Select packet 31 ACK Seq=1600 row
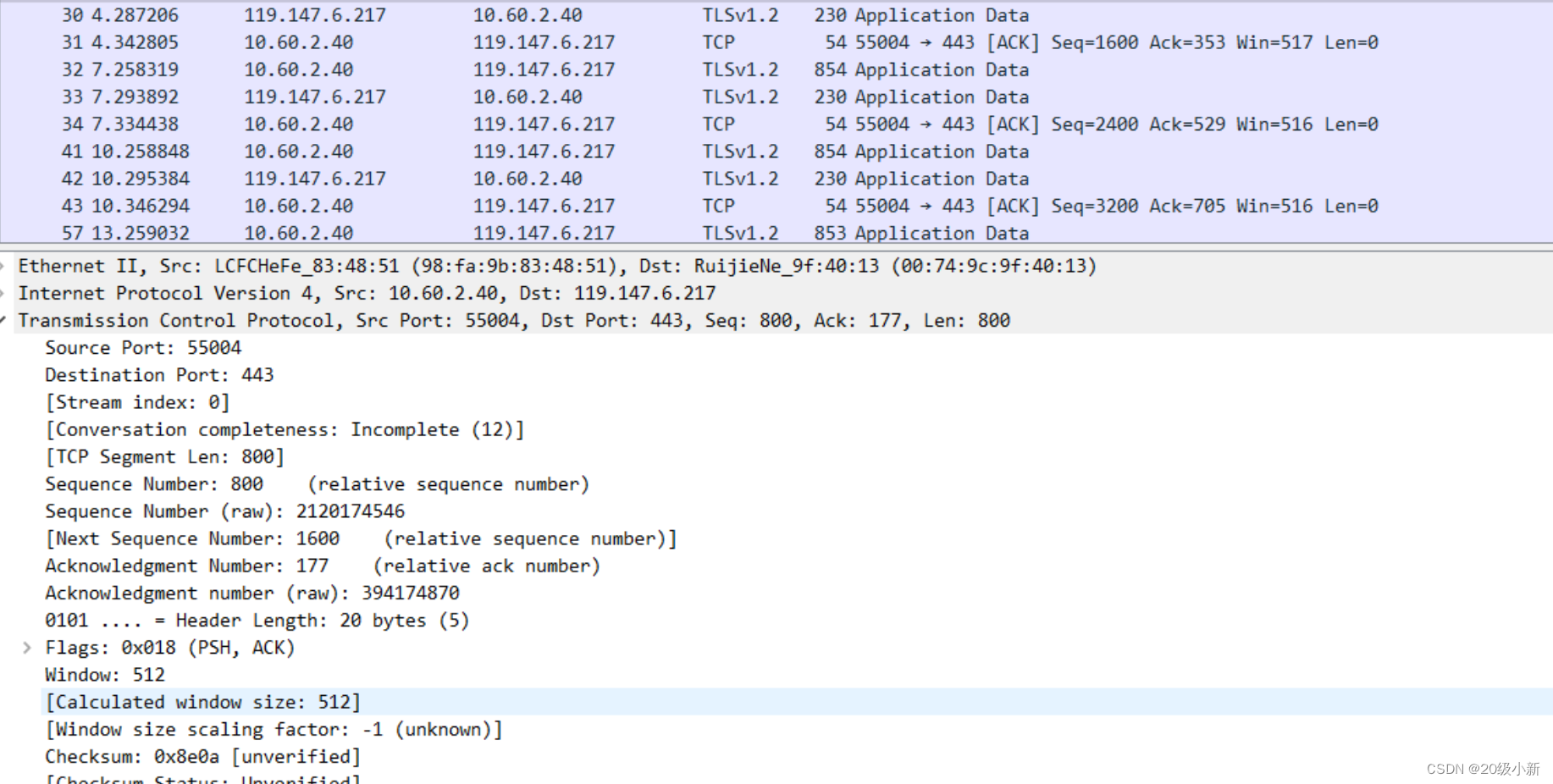 776,42
